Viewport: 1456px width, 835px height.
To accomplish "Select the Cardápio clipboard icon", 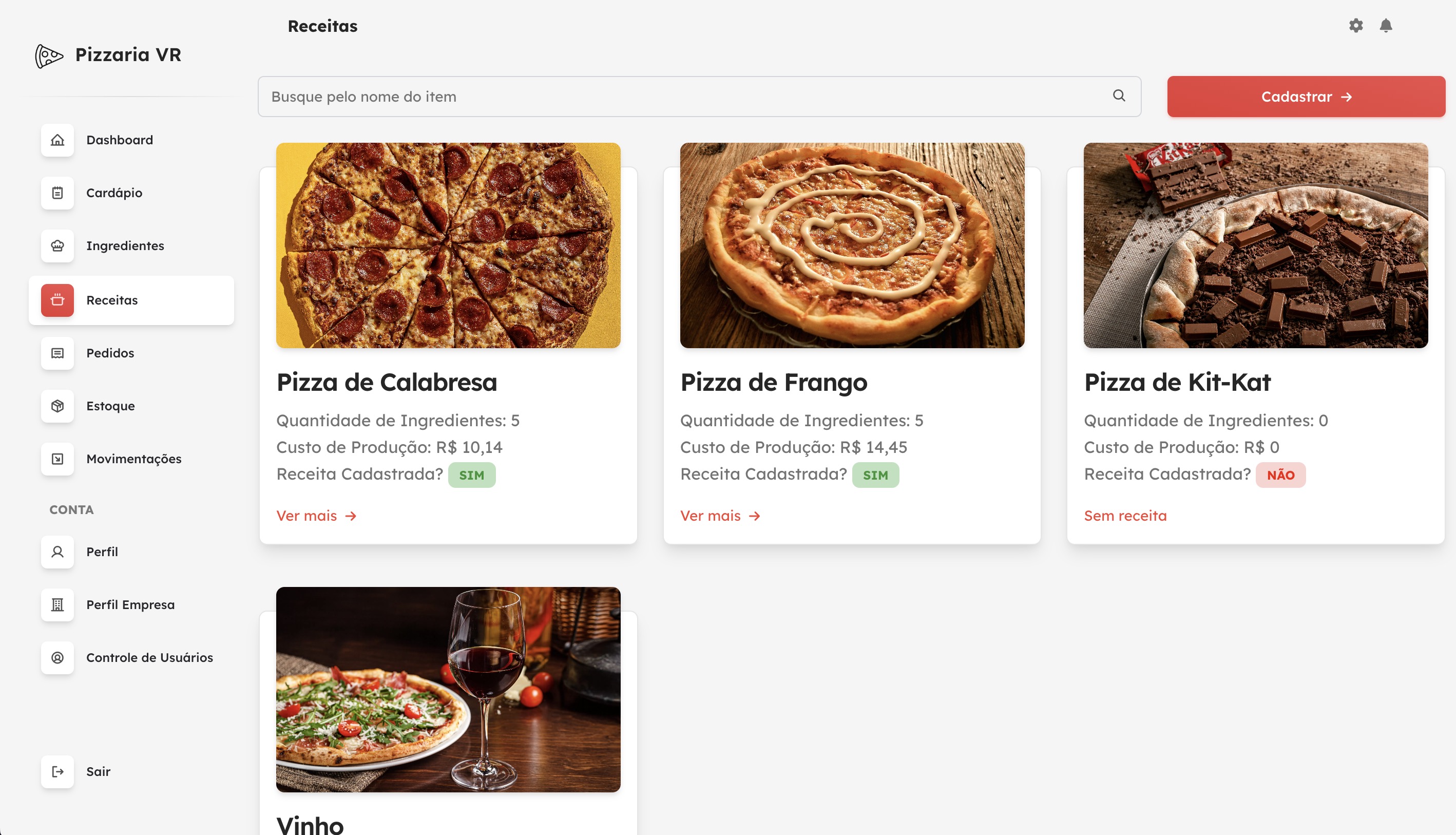I will pyautogui.click(x=58, y=193).
